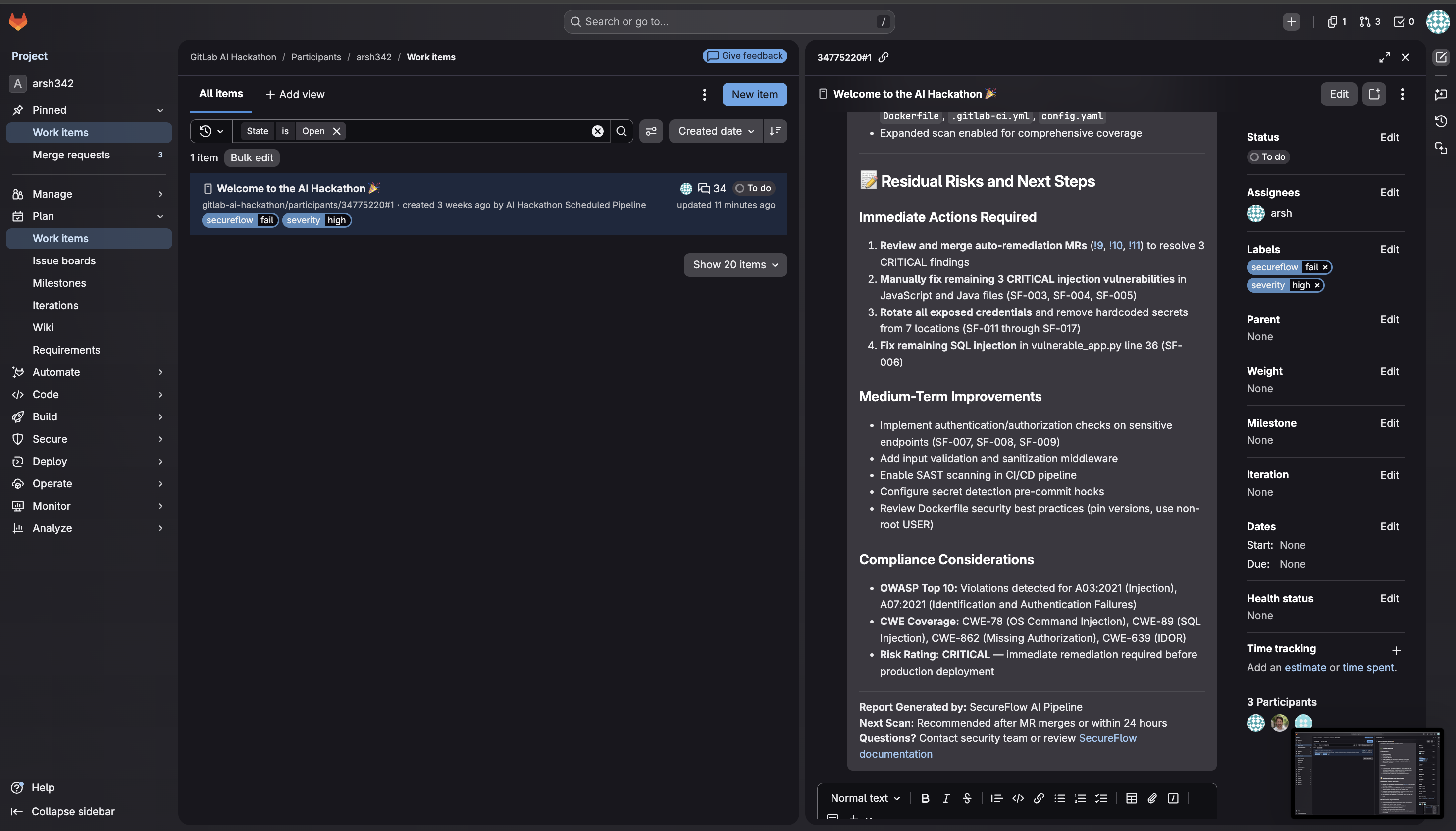Open Show 20 items dropdown

click(x=734, y=265)
